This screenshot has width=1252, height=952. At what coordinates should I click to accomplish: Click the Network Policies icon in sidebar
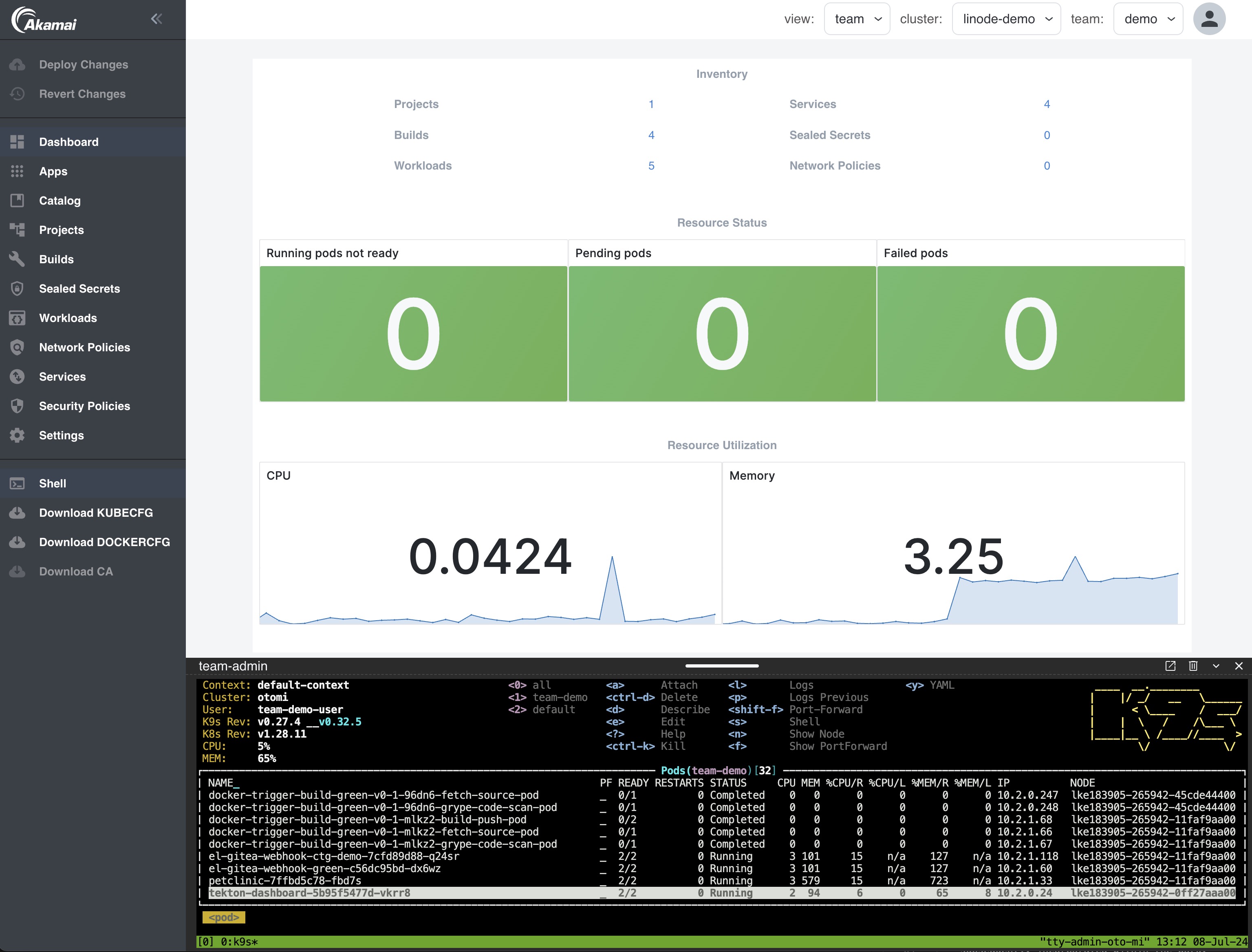tap(17, 346)
